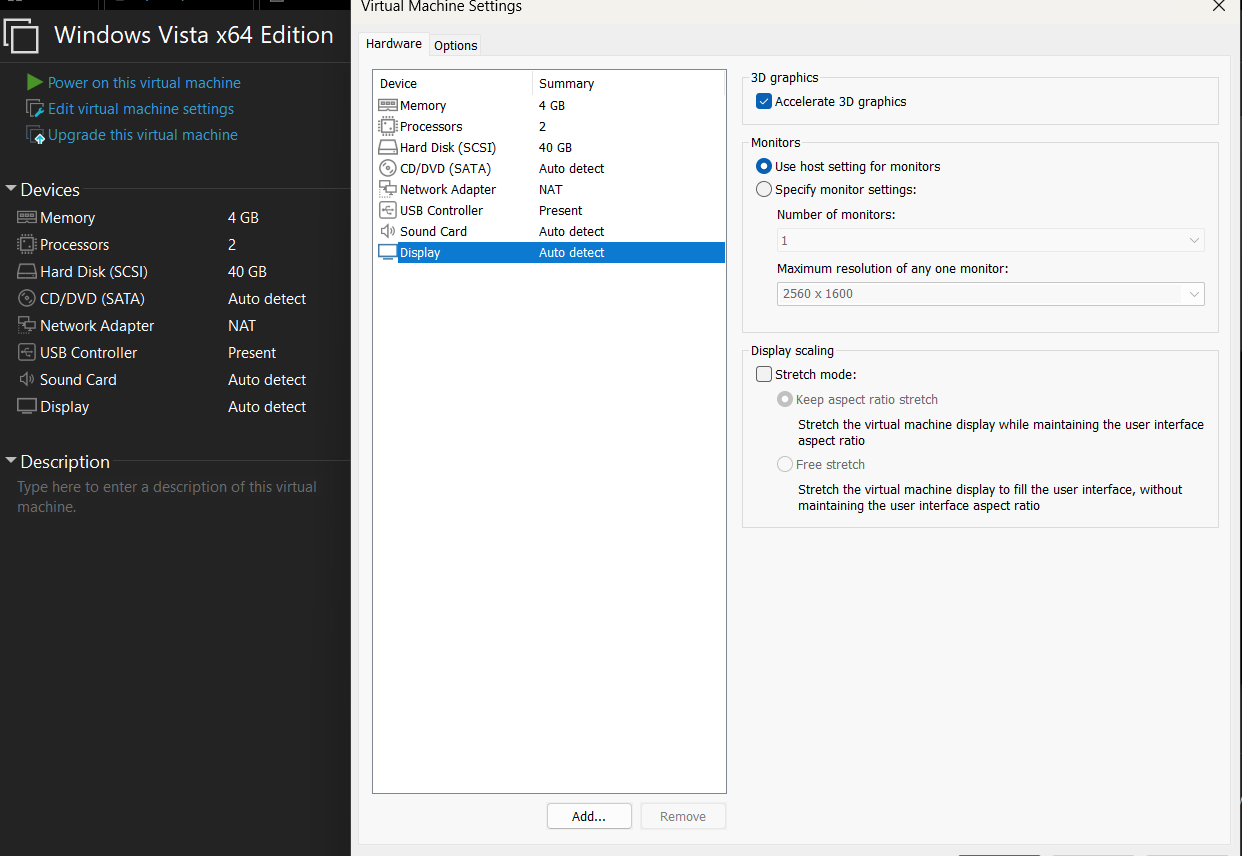Click the upgrade virtual machine icon
The height and width of the screenshot is (856, 1242).
click(x=35, y=134)
